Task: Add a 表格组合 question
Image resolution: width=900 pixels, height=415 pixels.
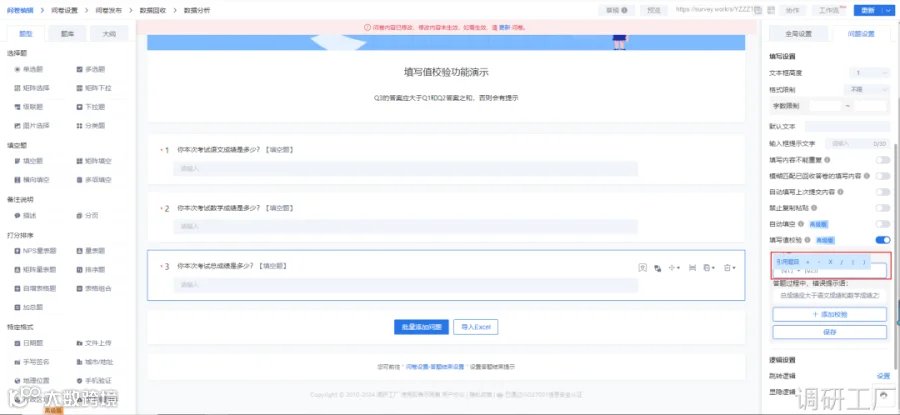Action: pyautogui.click(x=94, y=288)
